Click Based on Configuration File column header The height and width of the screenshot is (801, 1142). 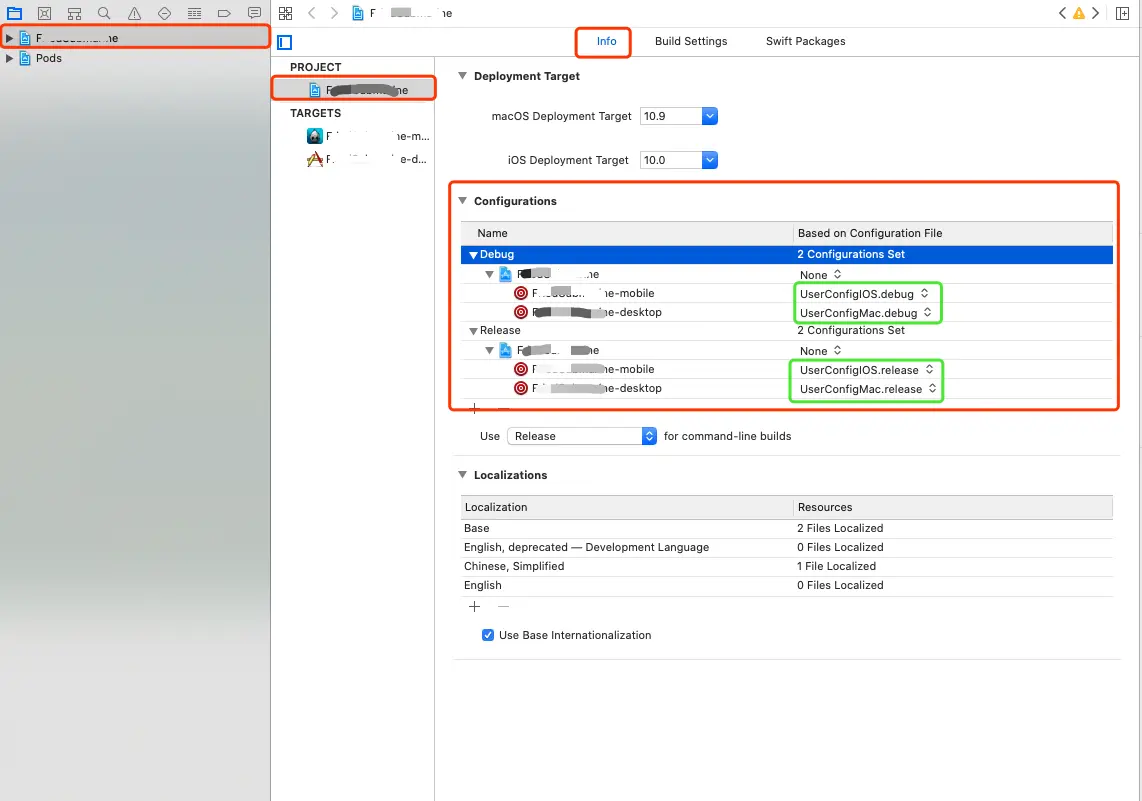pos(953,233)
